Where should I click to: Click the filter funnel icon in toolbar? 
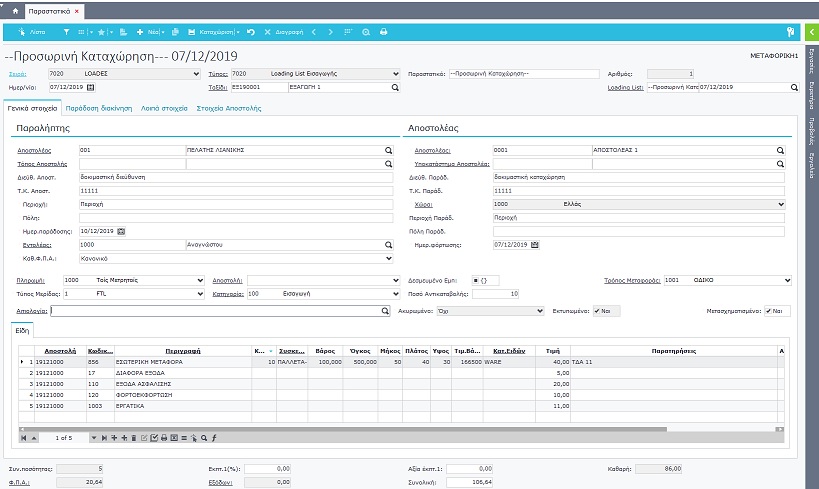(x=67, y=32)
